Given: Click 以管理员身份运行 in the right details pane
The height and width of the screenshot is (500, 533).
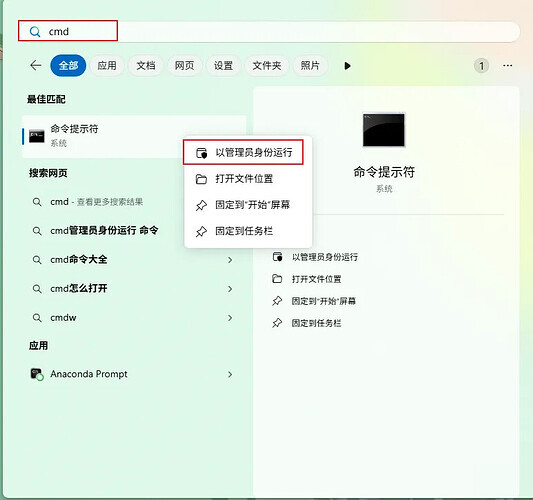Looking at the screenshot, I should [315, 257].
